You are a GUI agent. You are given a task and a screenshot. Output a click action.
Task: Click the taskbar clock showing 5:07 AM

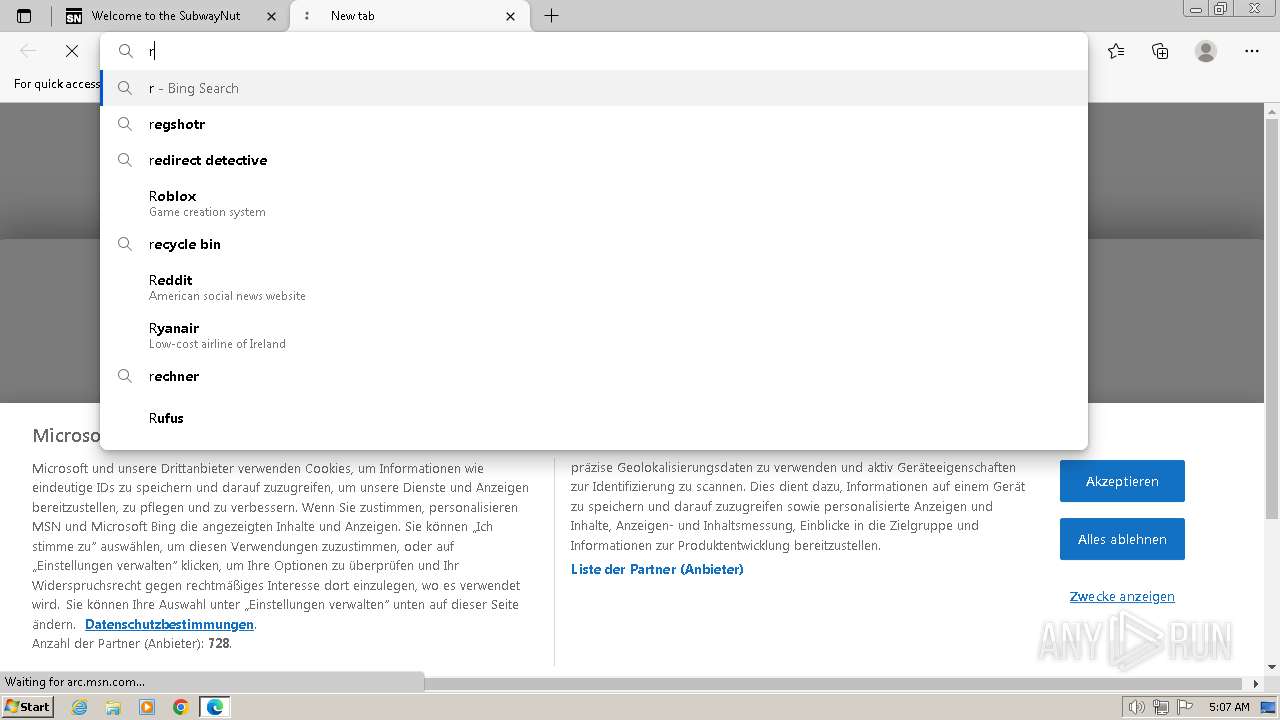click(1229, 707)
